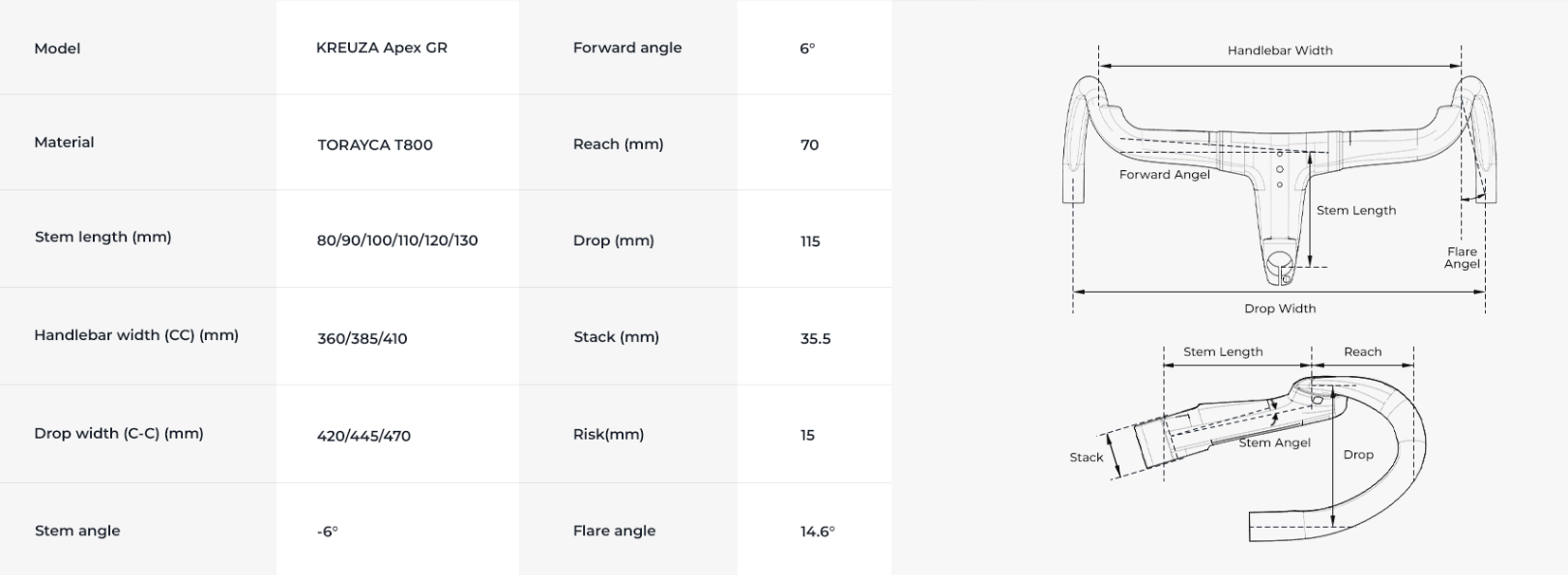Screen dimensions: 1568x575
Task: Select the Flare angle value 14.6°
Action: click(x=817, y=532)
